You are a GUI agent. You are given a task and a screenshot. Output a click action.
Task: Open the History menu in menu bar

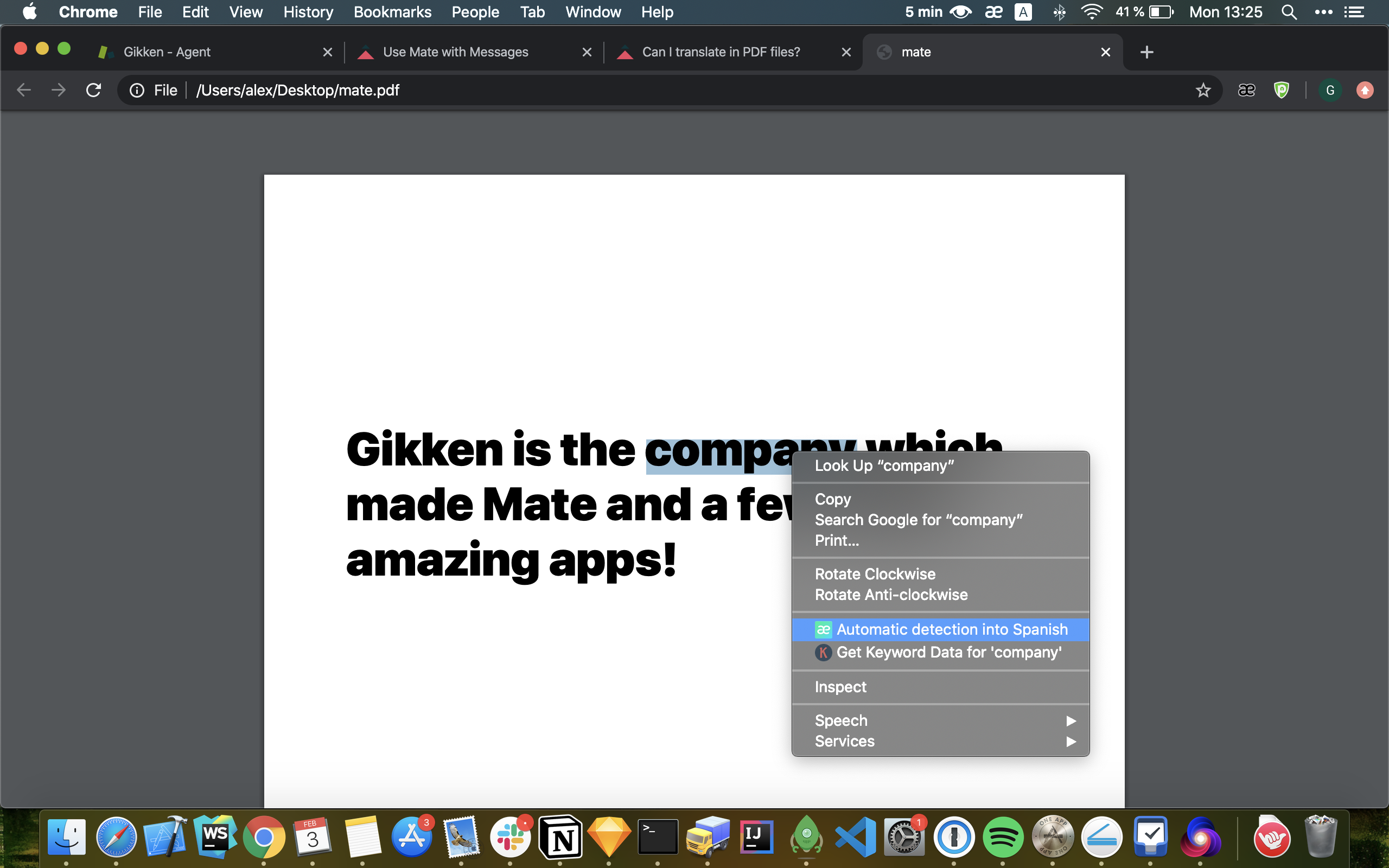point(308,12)
